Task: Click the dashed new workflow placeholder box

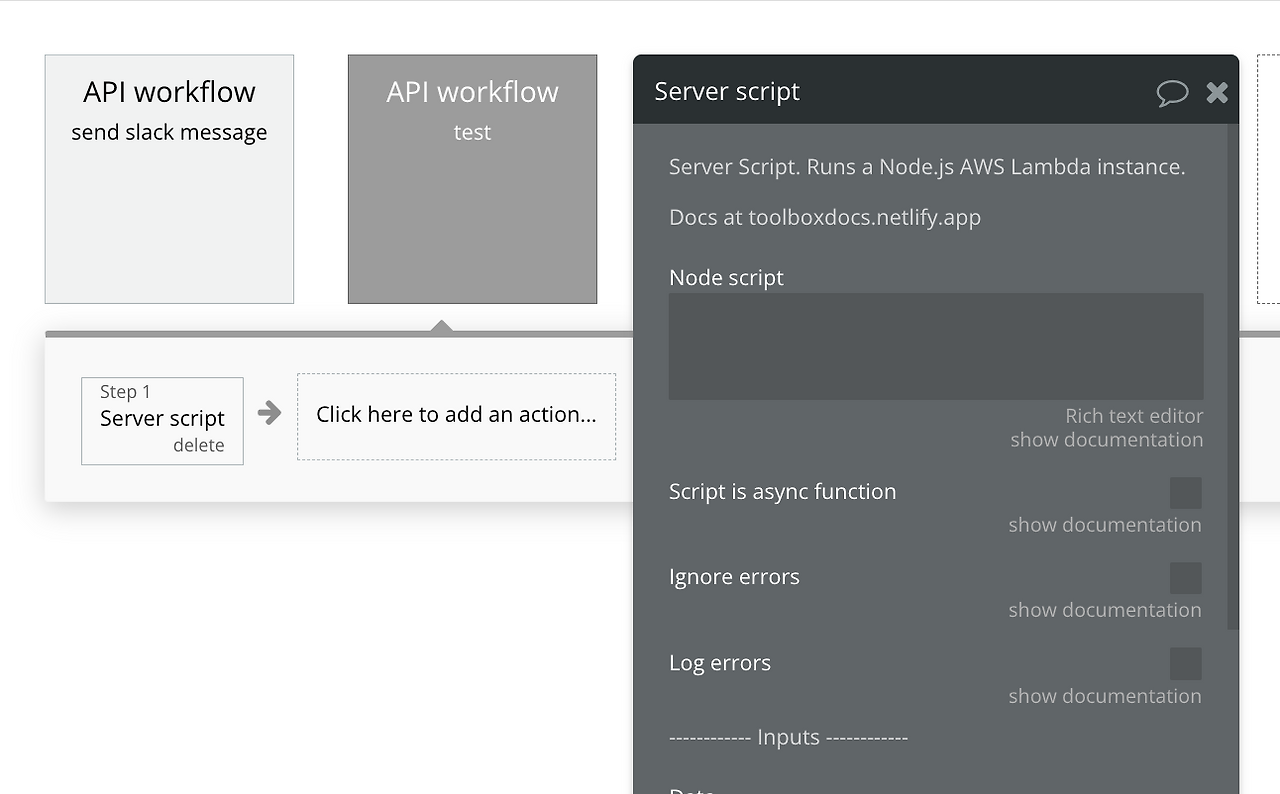Action: pos(1268,179)
